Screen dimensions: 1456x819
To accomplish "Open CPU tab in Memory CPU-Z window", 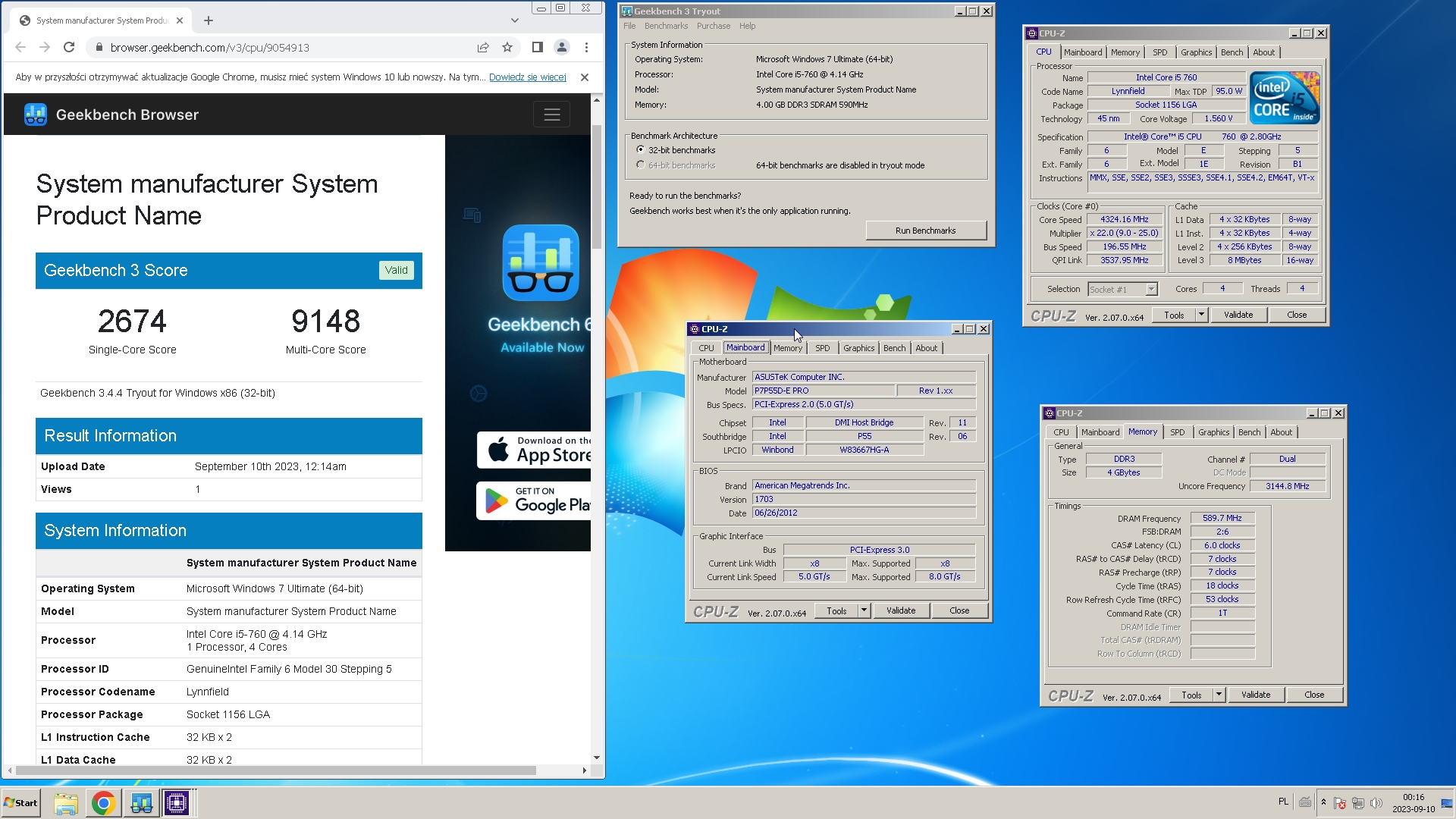I will pos(1062,432).
